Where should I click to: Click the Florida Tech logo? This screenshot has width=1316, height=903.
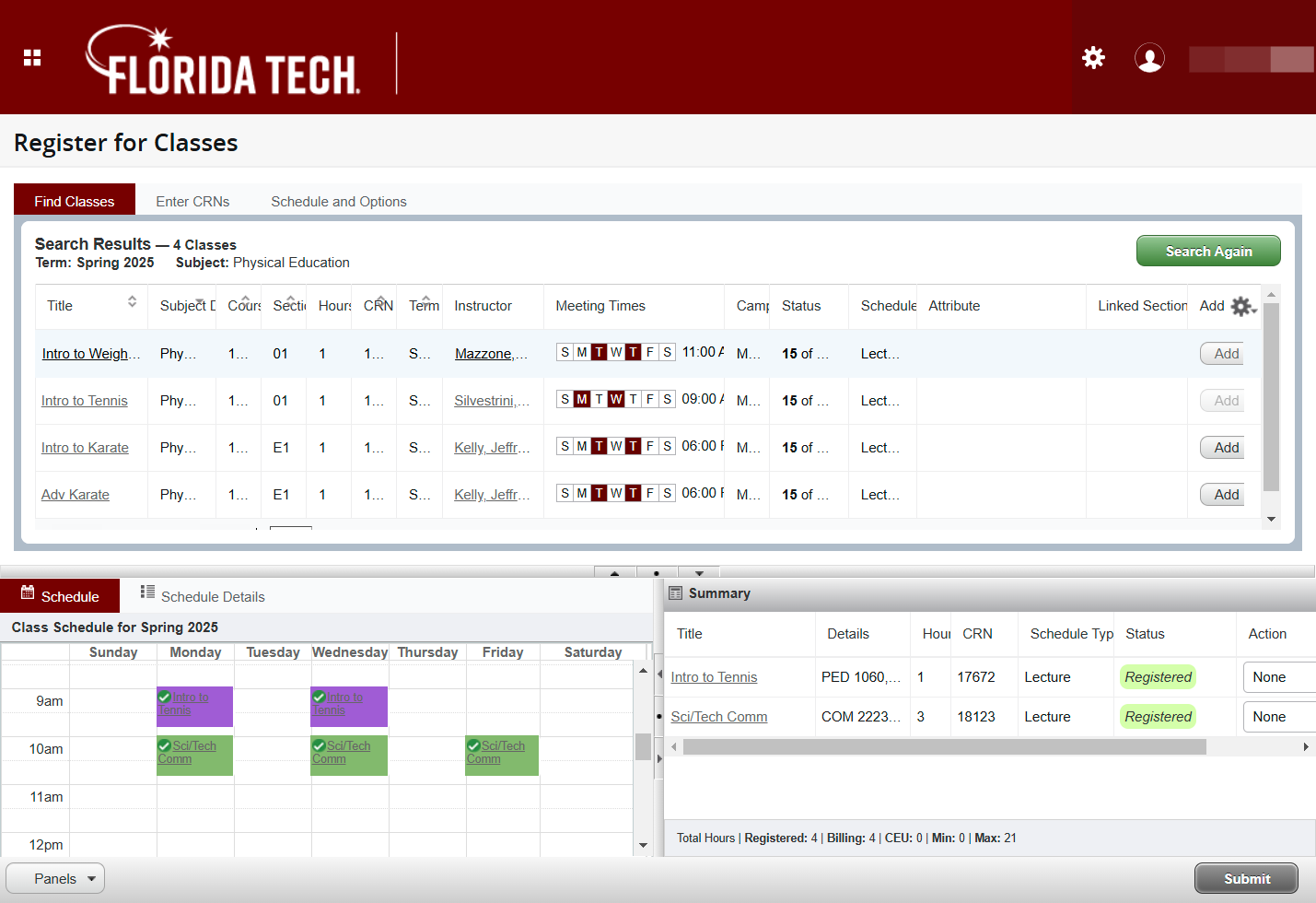click(222, 60)
